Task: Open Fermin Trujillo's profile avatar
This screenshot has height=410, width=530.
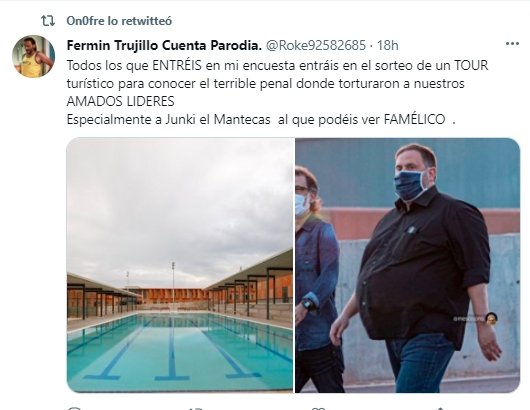Action: pos(33,56)
